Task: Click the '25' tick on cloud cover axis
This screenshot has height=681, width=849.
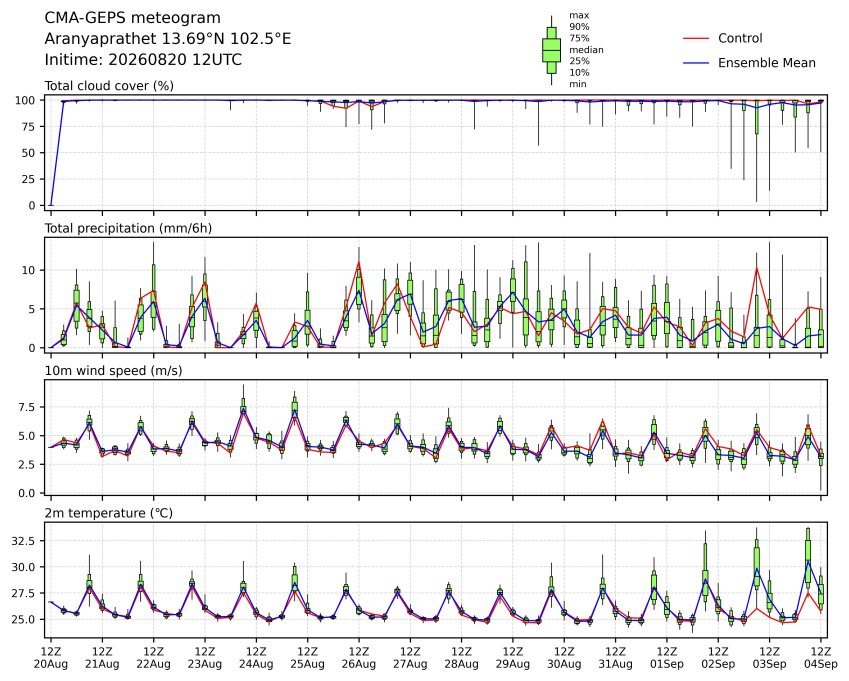Action: pos(28,179)
